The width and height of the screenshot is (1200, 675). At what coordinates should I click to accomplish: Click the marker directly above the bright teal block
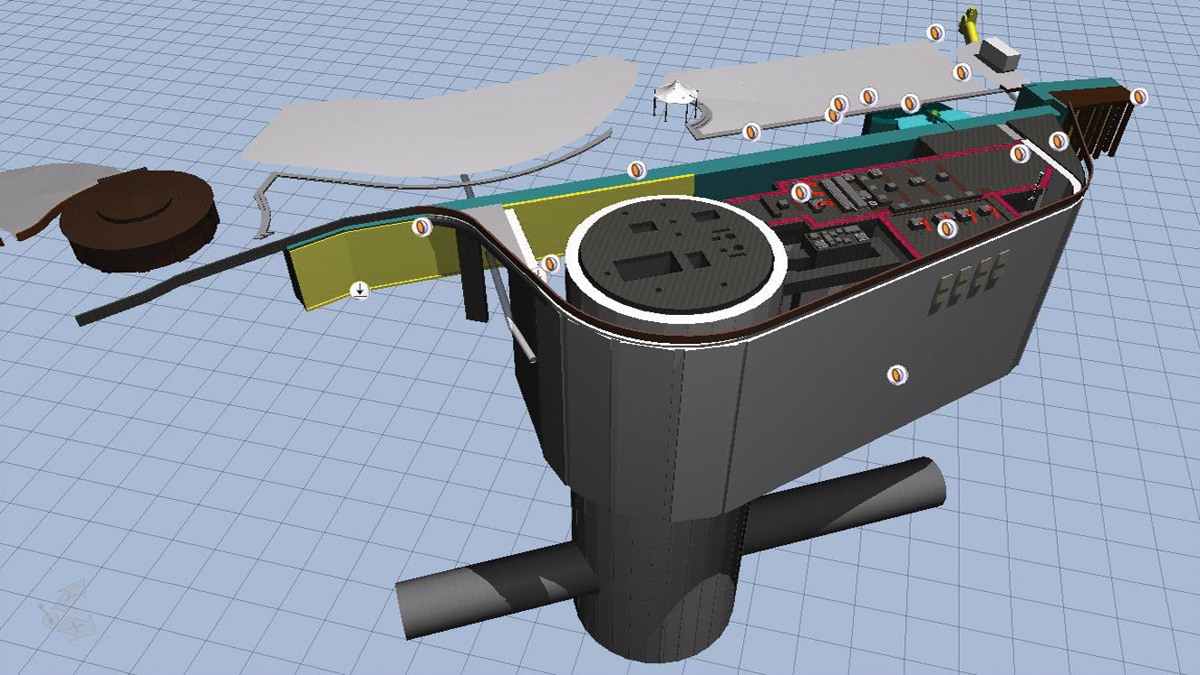[x=909, y=103]
